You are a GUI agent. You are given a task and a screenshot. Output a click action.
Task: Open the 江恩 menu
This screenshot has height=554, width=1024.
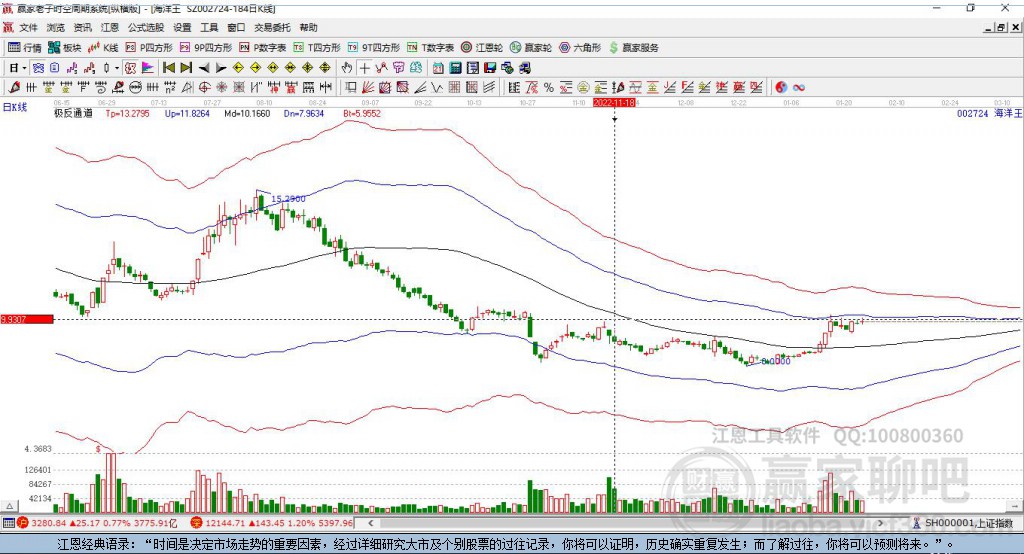pyautogui.click(x=110, y=27)
